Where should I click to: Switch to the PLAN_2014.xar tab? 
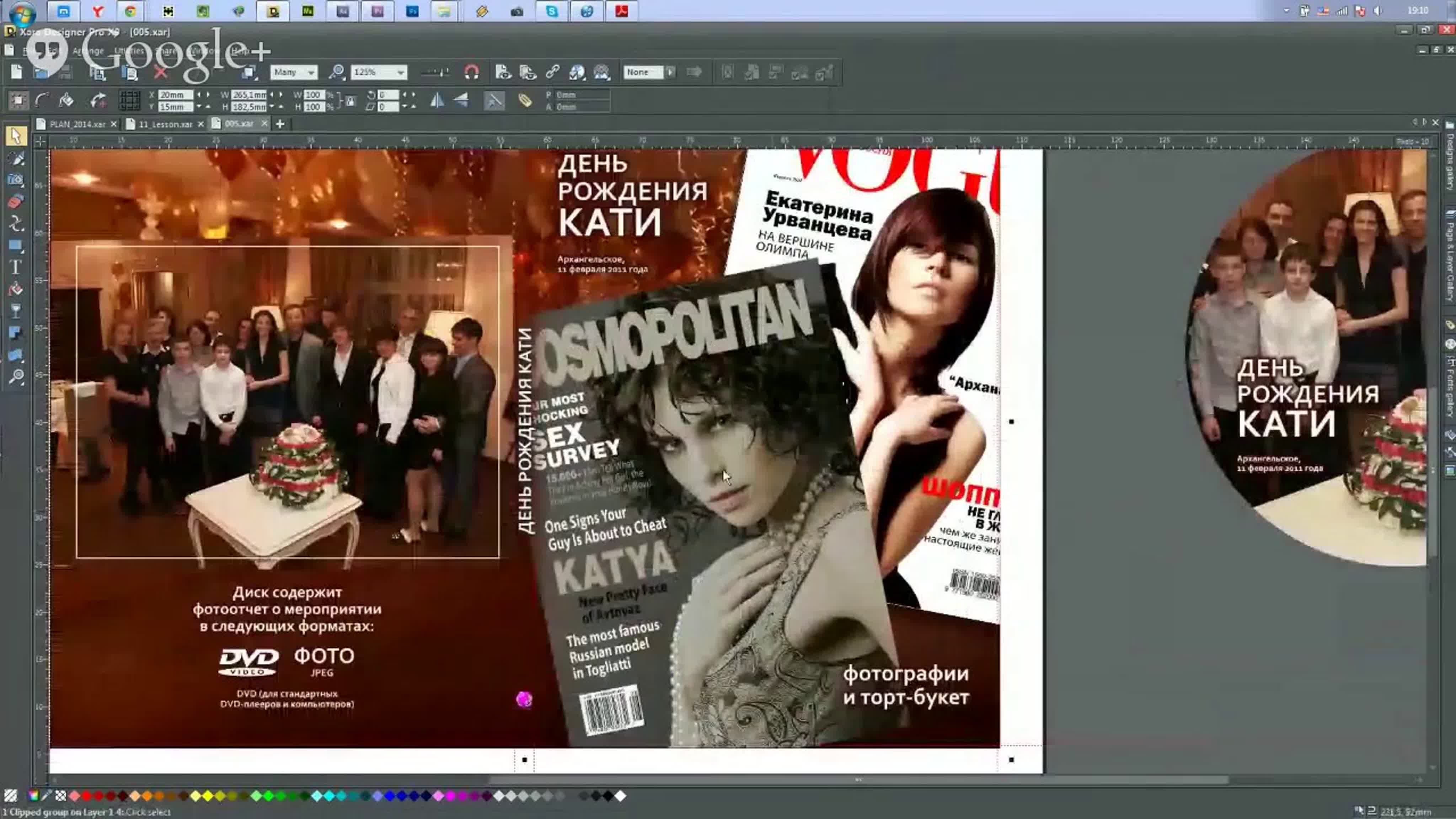click(77, 124)
